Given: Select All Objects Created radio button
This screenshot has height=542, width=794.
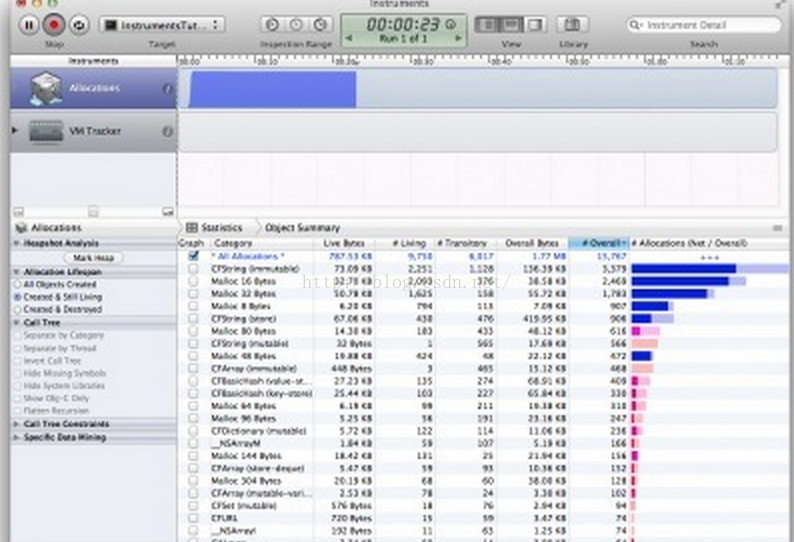Looking at the screenshot, I should pos(18,285).
